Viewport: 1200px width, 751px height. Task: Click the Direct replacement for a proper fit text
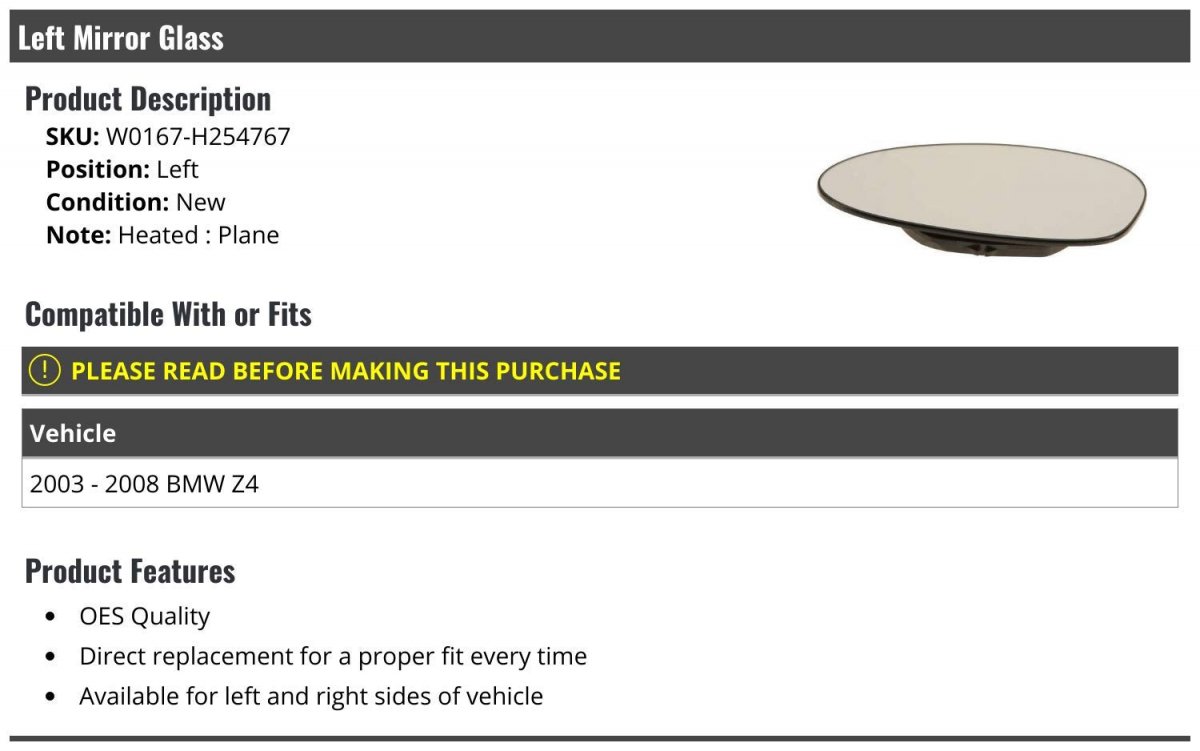333,656
